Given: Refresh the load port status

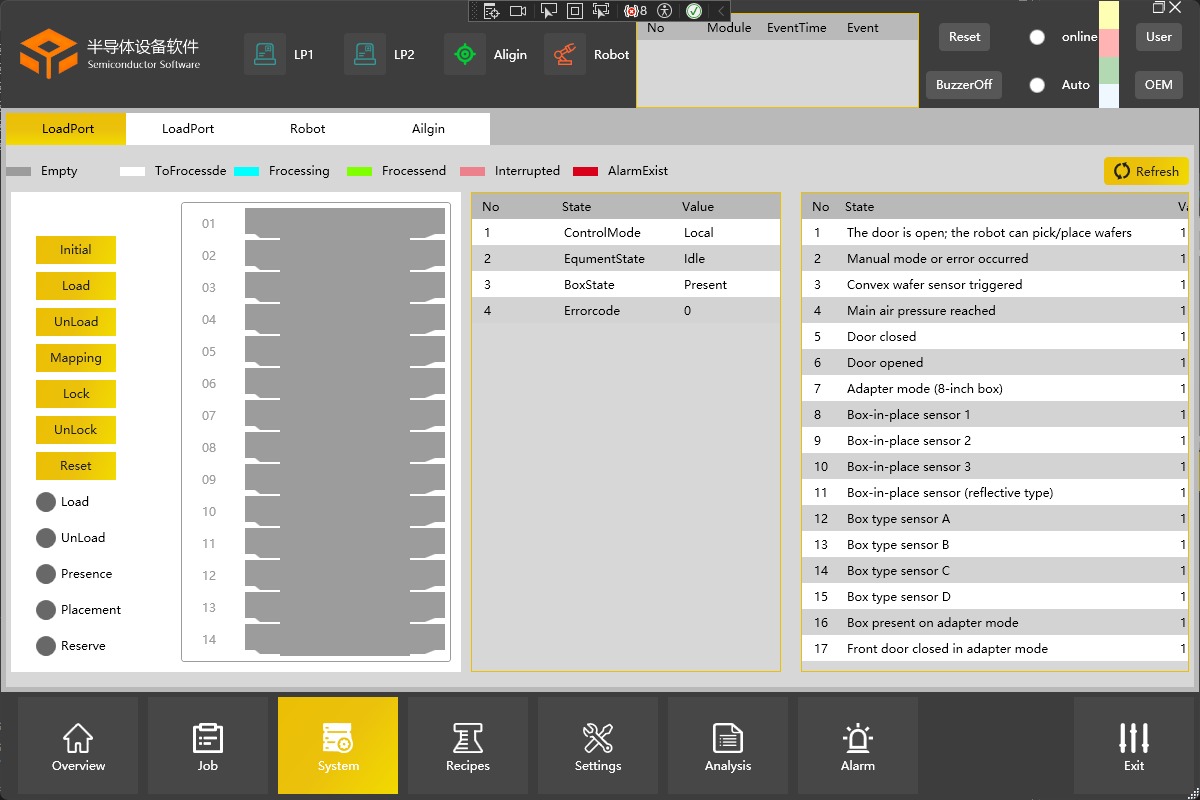Looking at the screenshot, I should 1146,171.
